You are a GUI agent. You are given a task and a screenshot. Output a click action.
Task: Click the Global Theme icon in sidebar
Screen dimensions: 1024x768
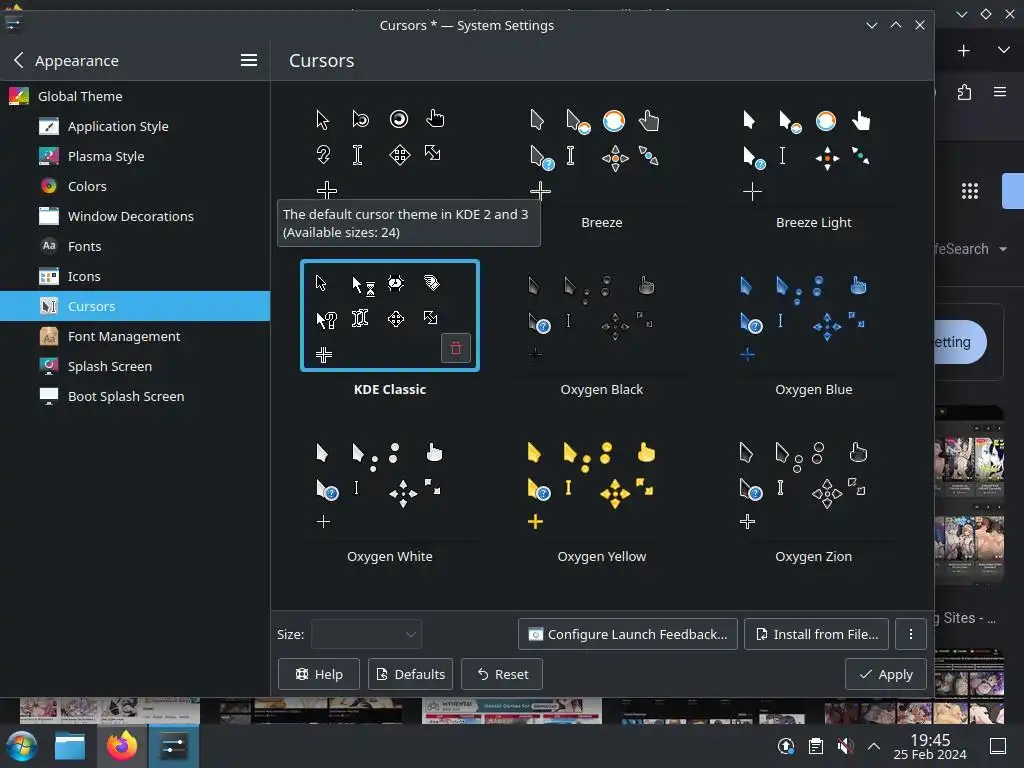(19, 96)
